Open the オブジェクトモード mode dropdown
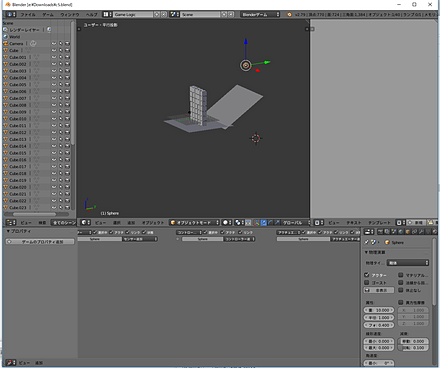This screenshot has height=368, width=440. (195, 222)
